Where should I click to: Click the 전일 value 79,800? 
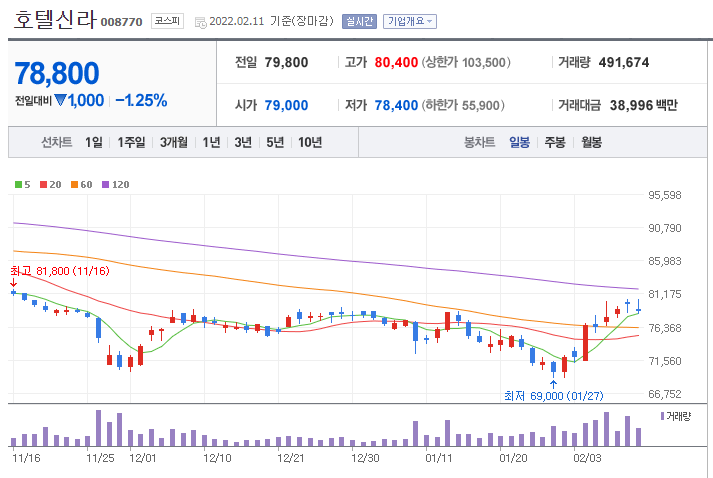[x=286, y=62]
